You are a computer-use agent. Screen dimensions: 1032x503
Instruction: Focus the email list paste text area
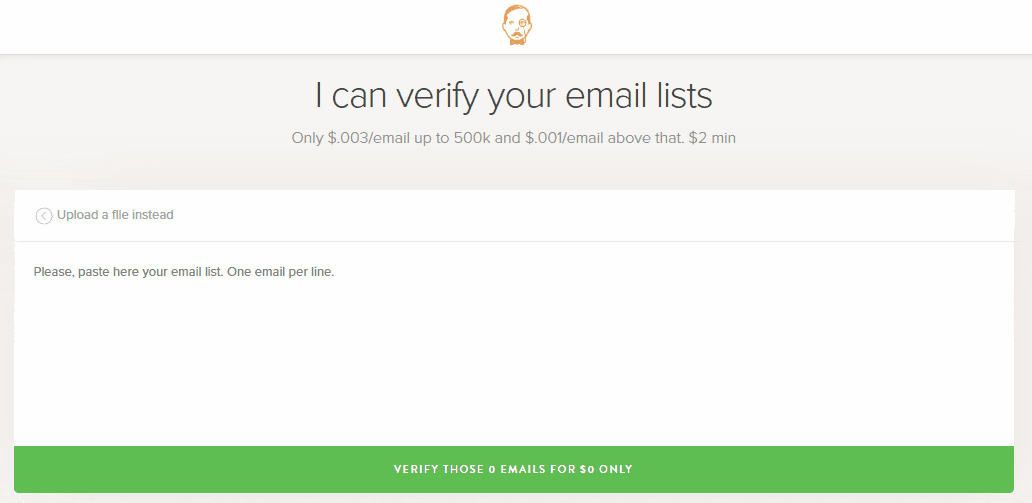coord(514,350)
